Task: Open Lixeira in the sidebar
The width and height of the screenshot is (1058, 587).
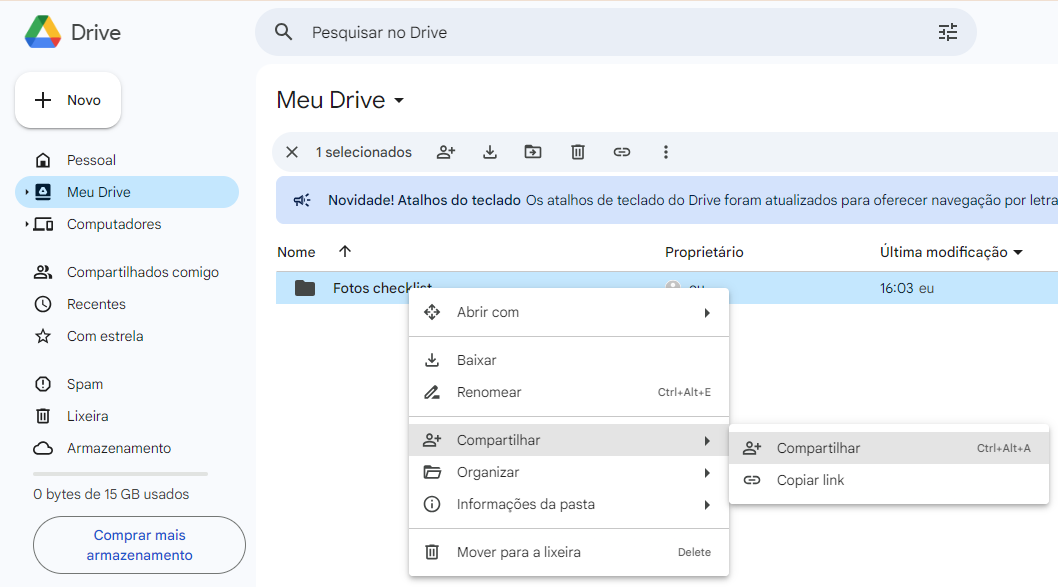Action: point(87,416)
